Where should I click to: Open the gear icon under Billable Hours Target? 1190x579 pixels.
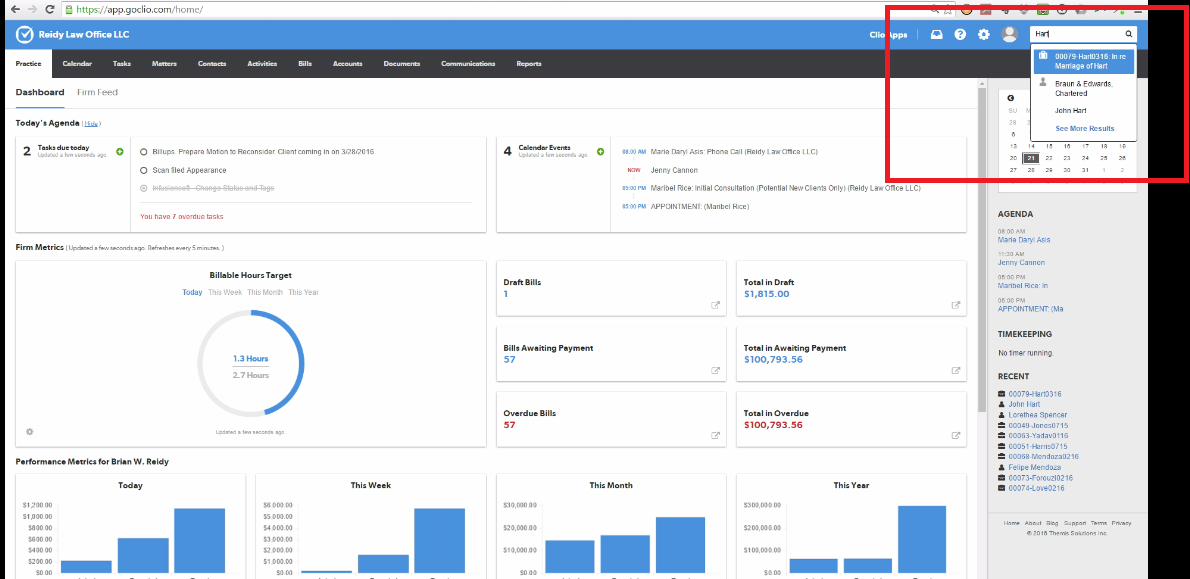[29, 431]
